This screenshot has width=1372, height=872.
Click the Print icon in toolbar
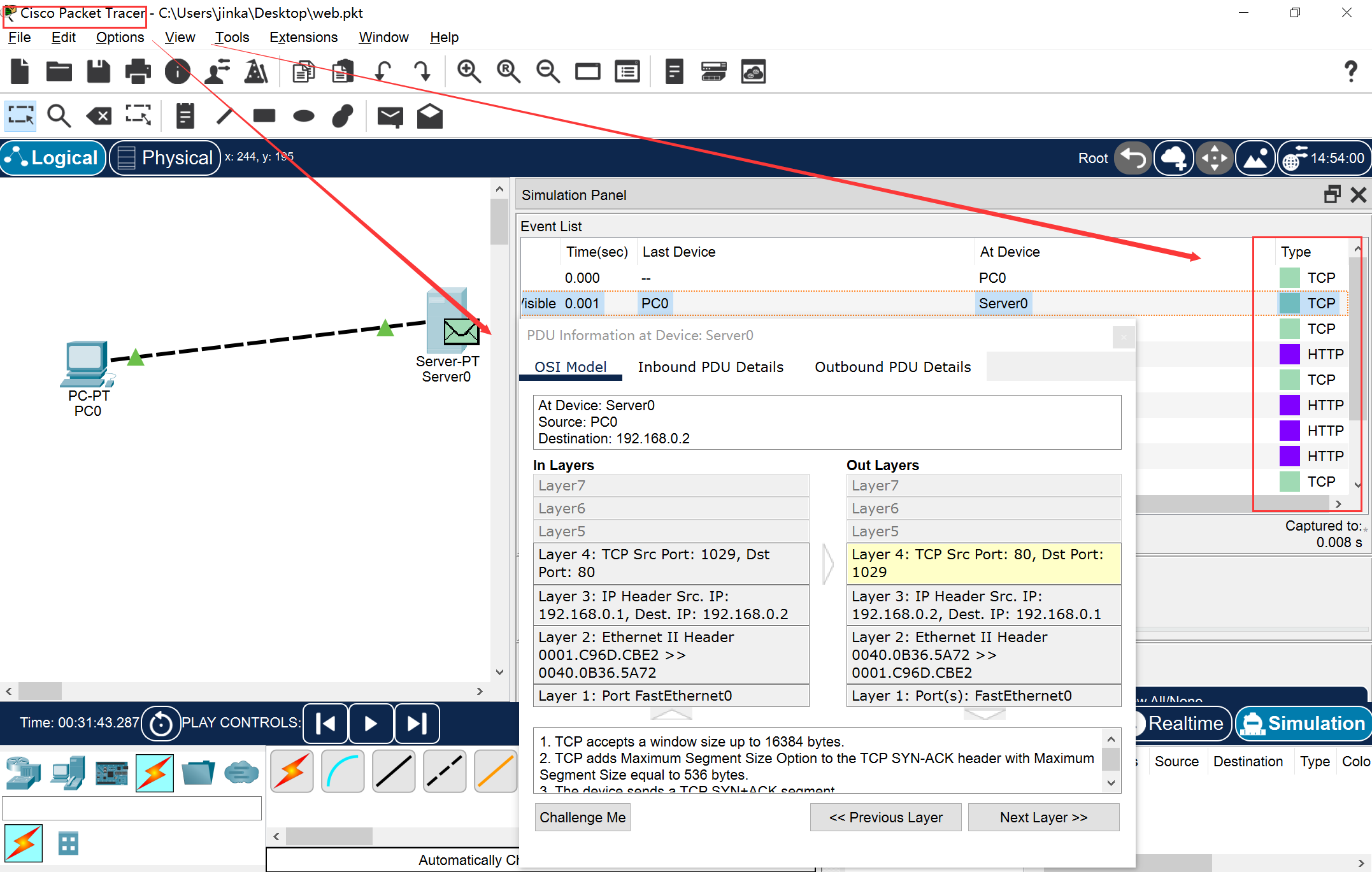point(138,71)
